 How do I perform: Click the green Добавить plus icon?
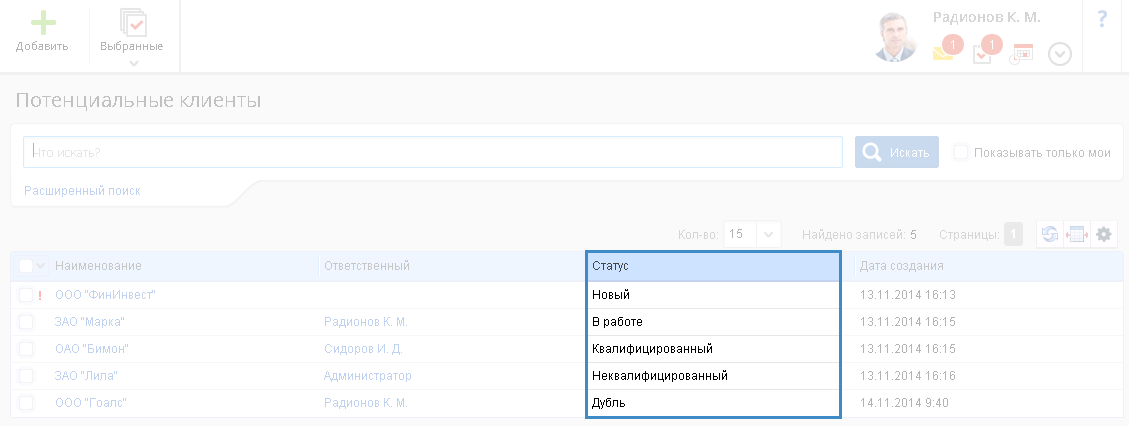[x=41, y=22]
